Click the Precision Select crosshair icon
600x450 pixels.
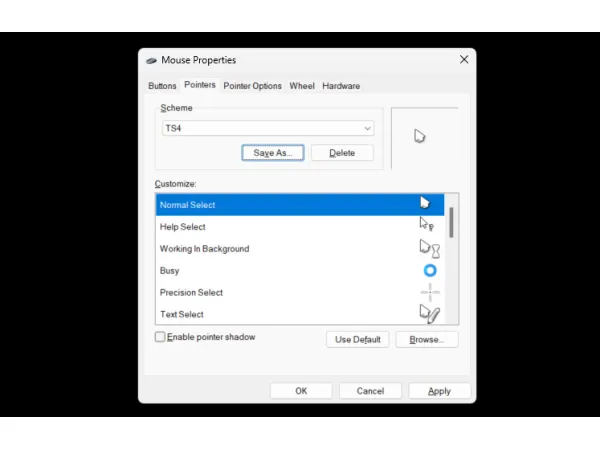click(430, 292)
